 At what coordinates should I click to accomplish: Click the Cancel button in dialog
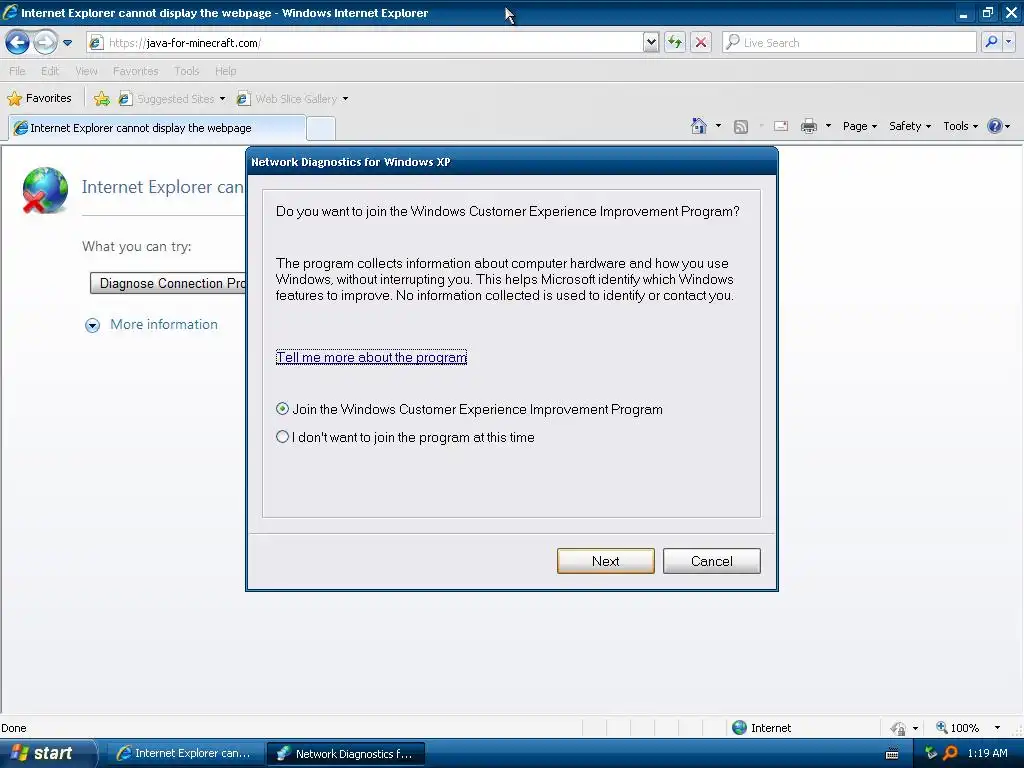coord(711,561)
